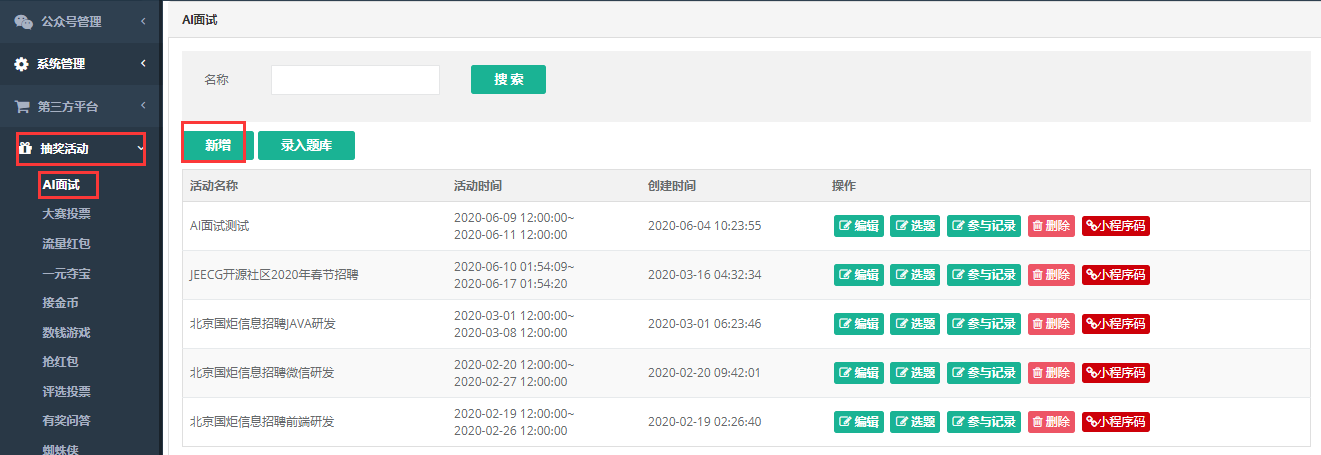Click creation time 2020-02-20 09:42:01
This screenshot has width=1321, height=455.
click(704, 373)
